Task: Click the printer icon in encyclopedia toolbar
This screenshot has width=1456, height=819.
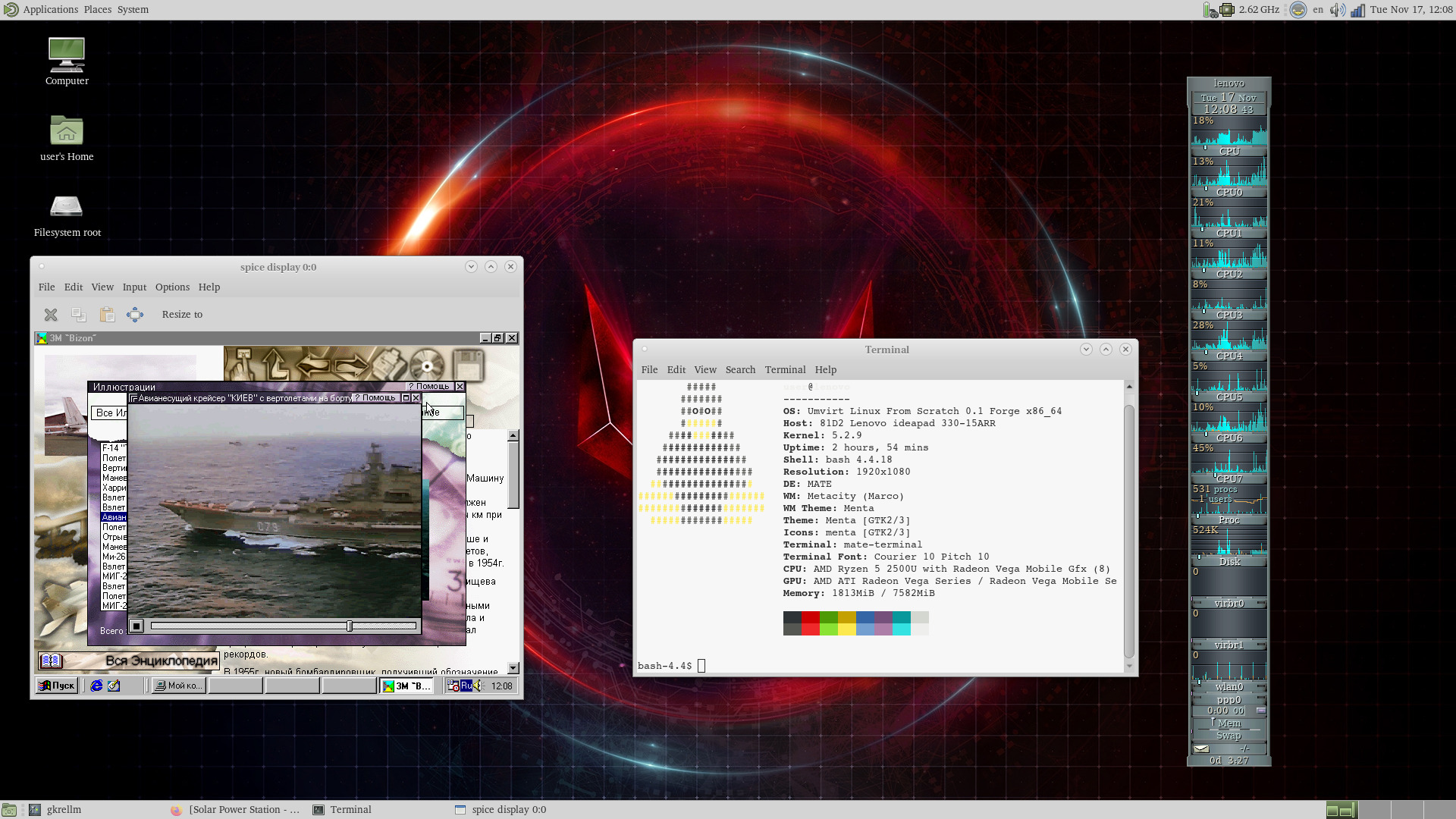Action: click(389, 366)
